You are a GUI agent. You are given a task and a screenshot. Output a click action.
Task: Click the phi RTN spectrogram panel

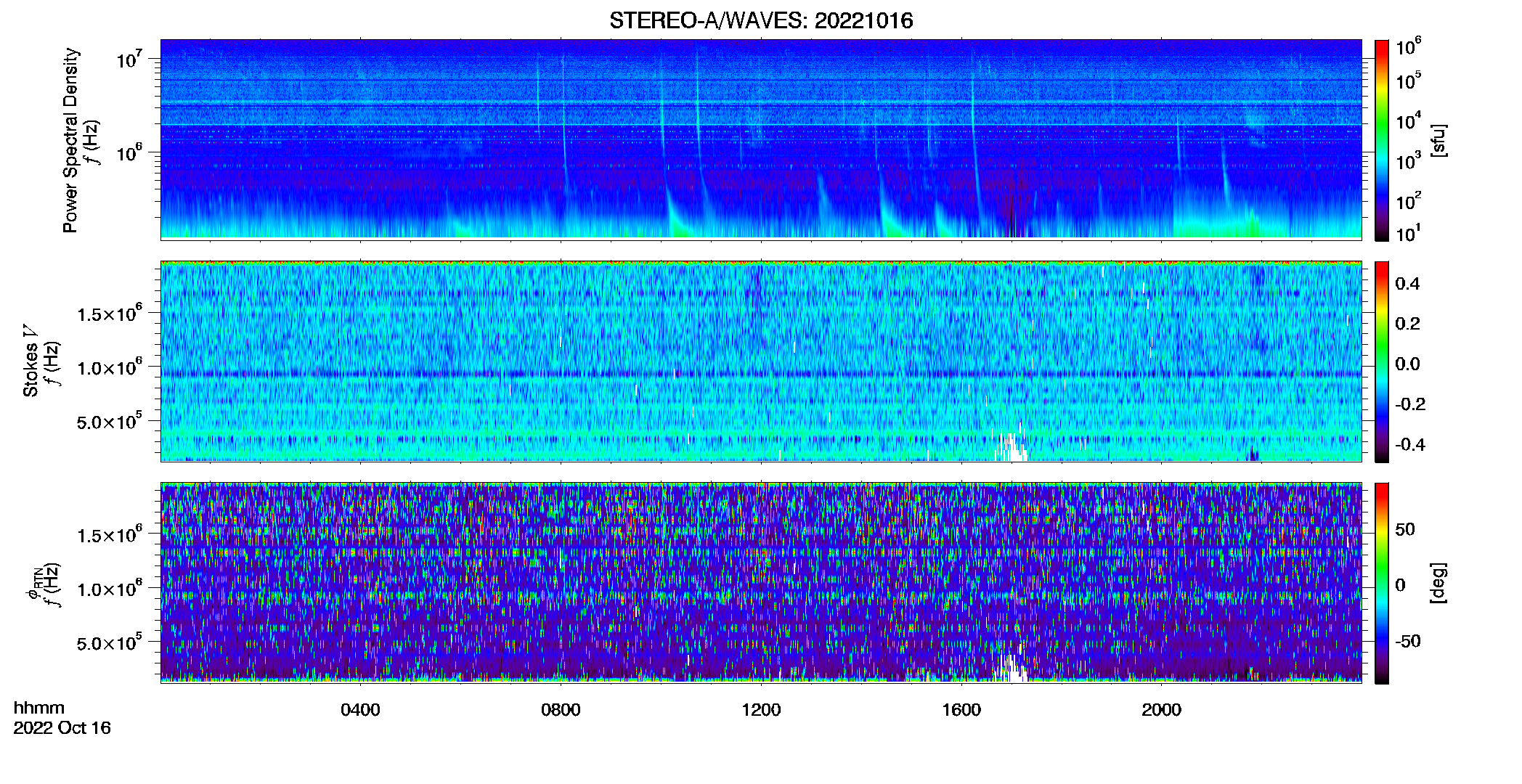pyautogui.click(x=761, y=583)
